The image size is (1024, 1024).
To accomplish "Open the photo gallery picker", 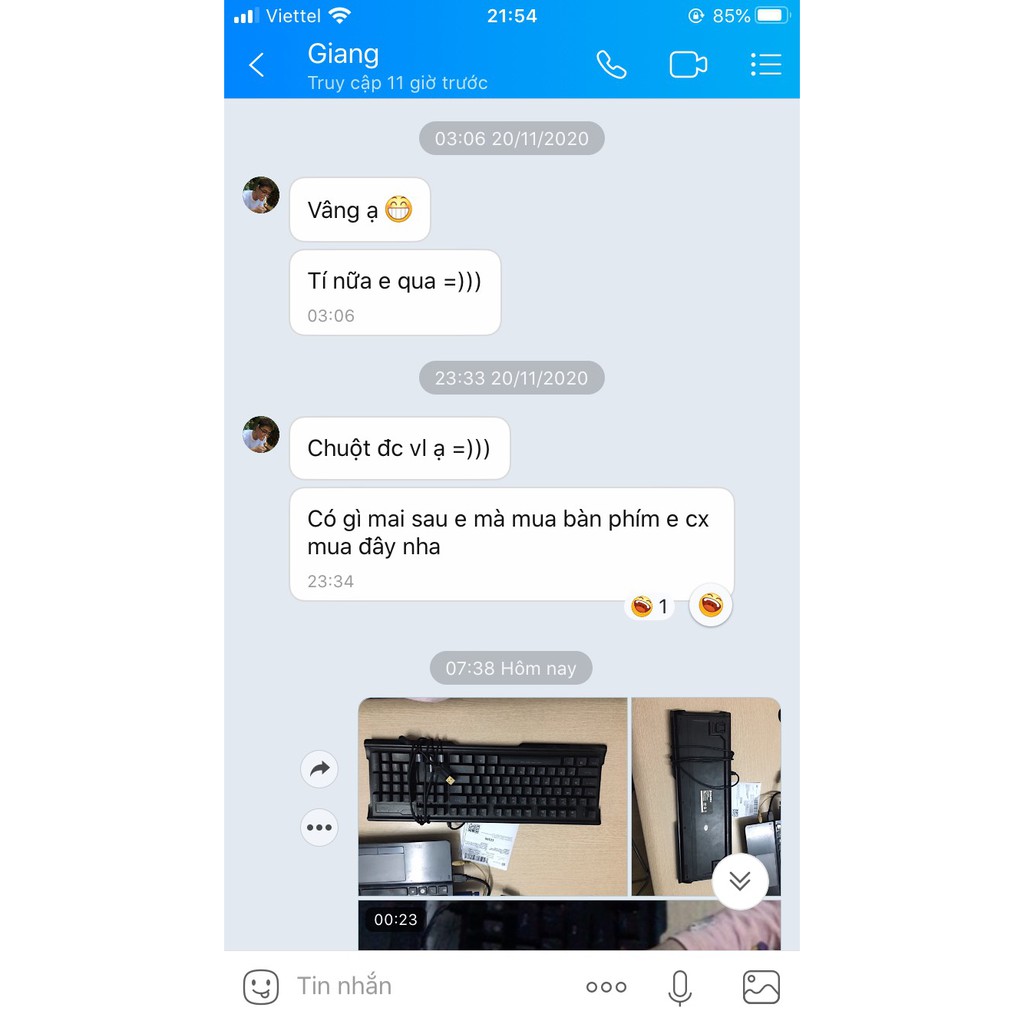I will [761, 986].
